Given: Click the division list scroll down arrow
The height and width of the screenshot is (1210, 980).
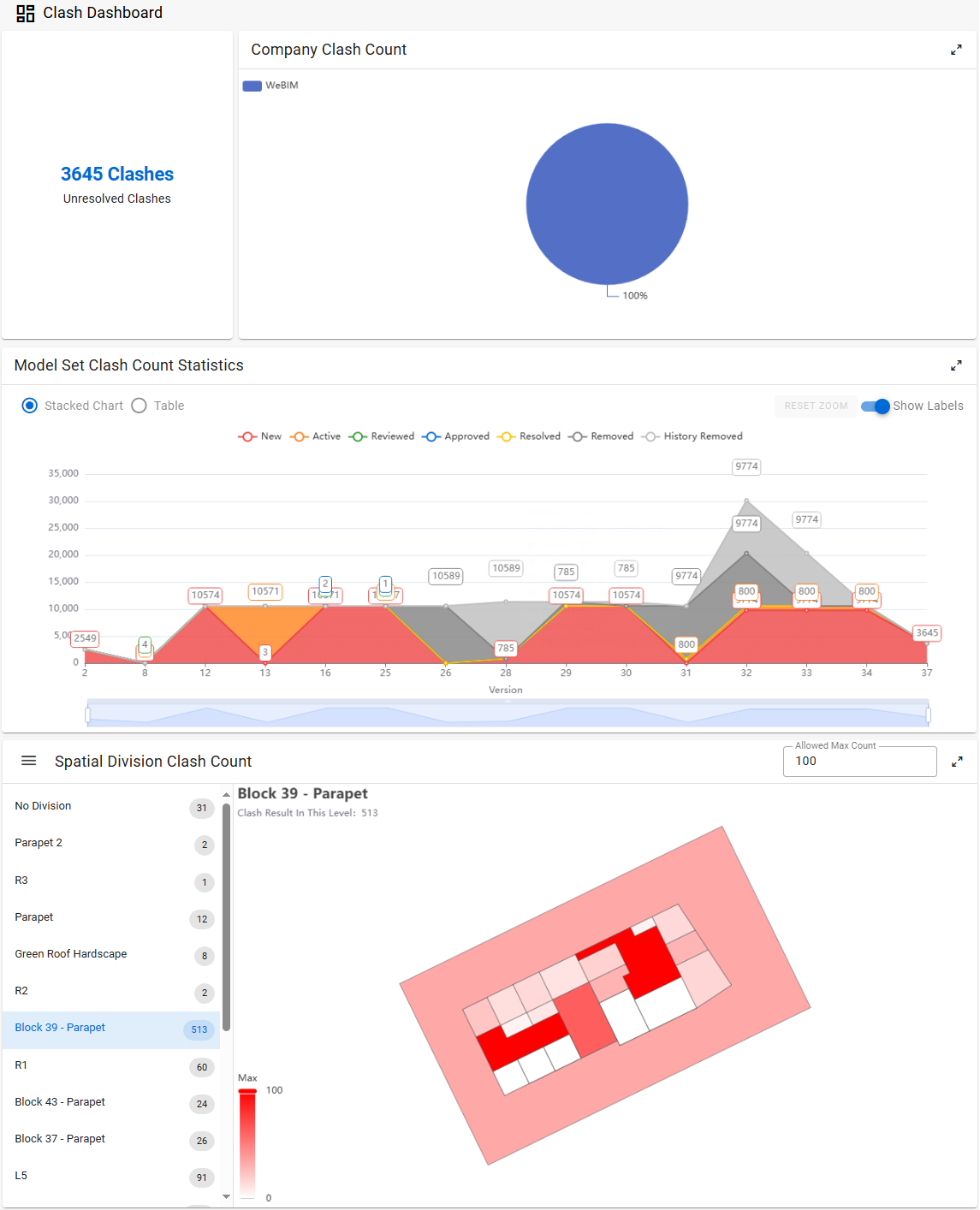Looking at the screenshot, I should (226, 1196).
